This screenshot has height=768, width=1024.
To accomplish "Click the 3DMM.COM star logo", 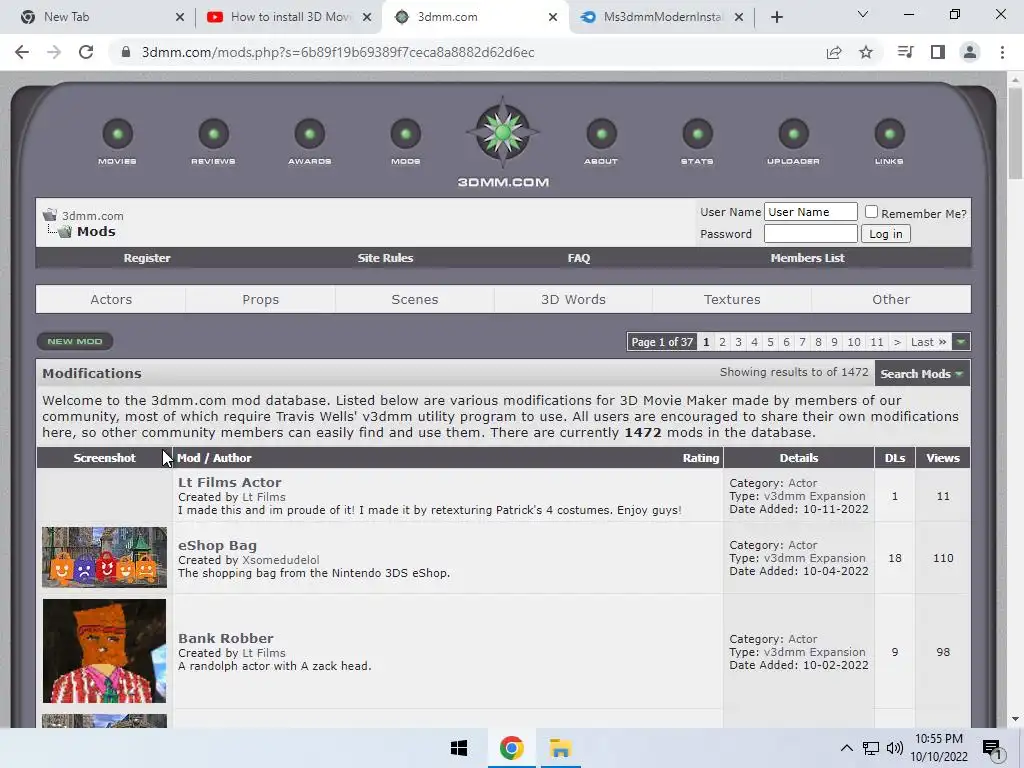I will point(503,133).
